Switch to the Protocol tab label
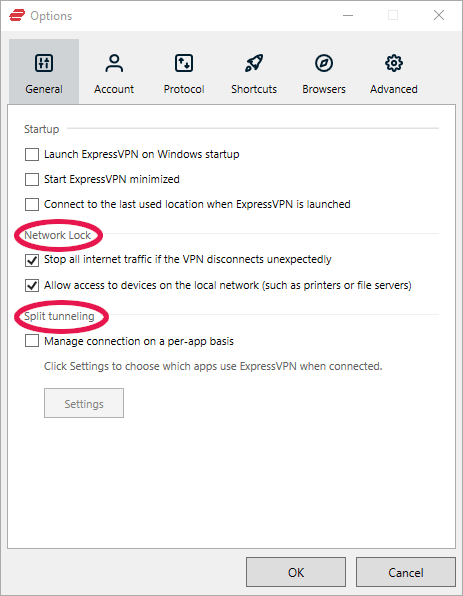The image size is (463, 596). [184, 89]
